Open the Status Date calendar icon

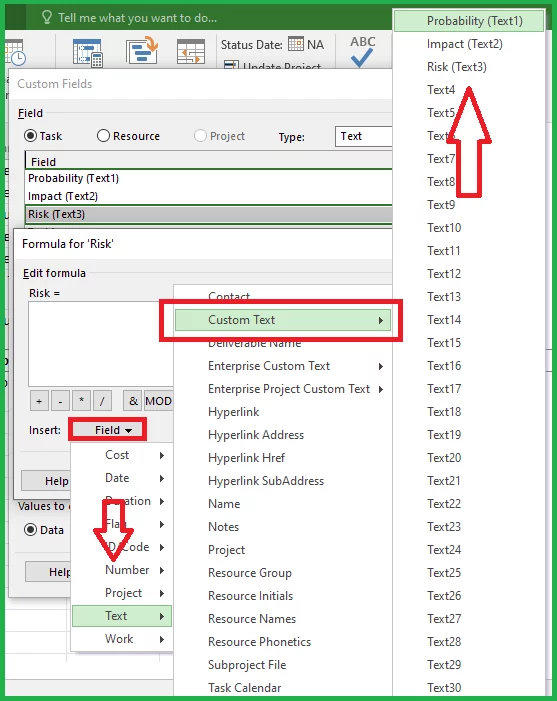click(295, 44)
